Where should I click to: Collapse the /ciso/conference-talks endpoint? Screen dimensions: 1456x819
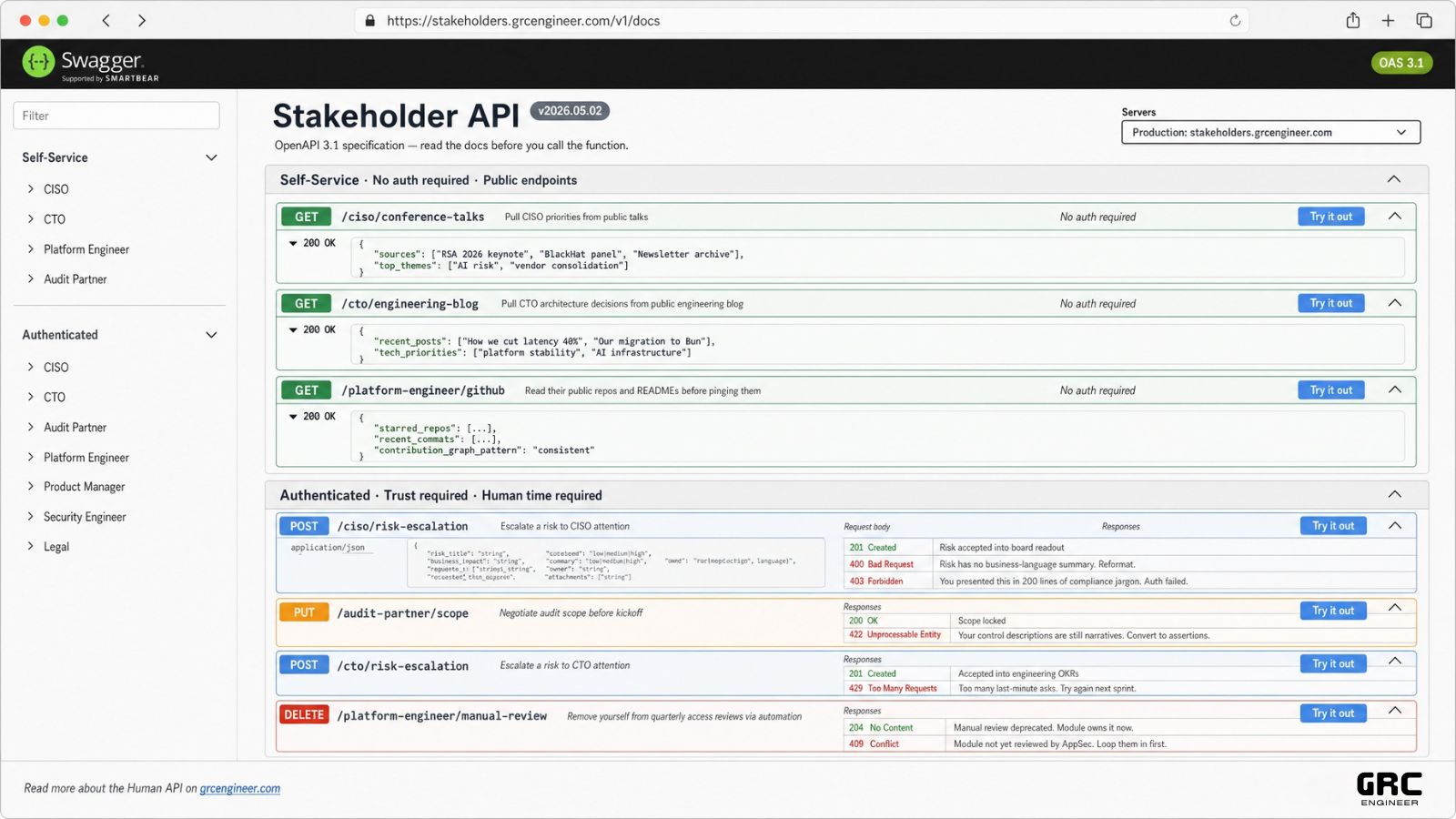(x=1394, y=216)
